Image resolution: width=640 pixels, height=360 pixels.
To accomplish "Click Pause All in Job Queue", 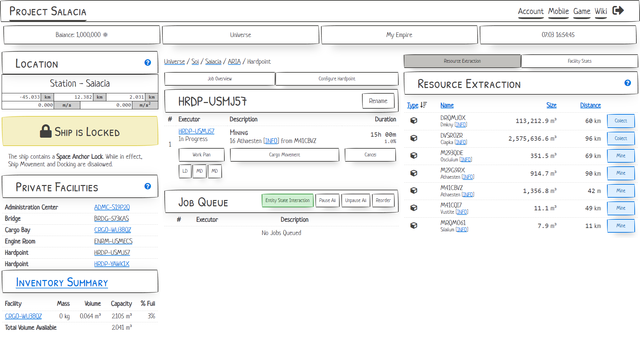I will [x=327, y=200].
